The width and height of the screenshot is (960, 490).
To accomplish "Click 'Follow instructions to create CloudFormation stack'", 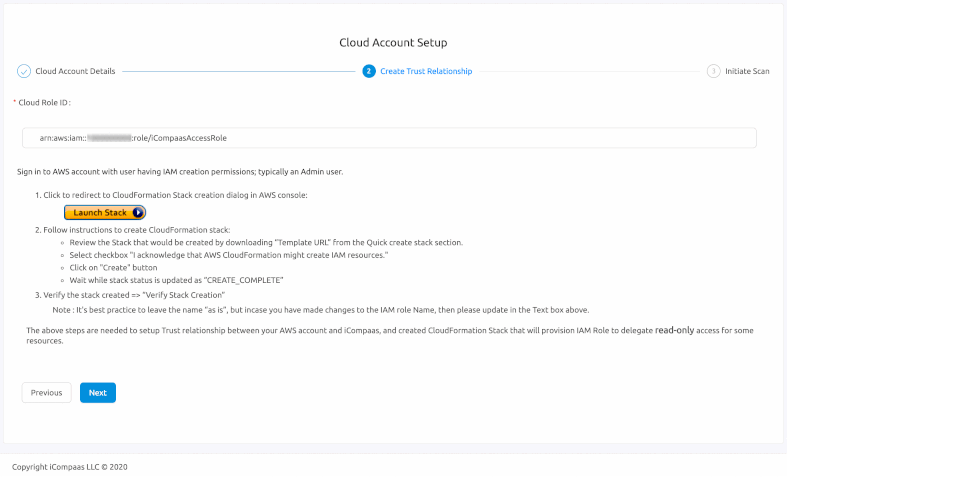I will [137, 230].
